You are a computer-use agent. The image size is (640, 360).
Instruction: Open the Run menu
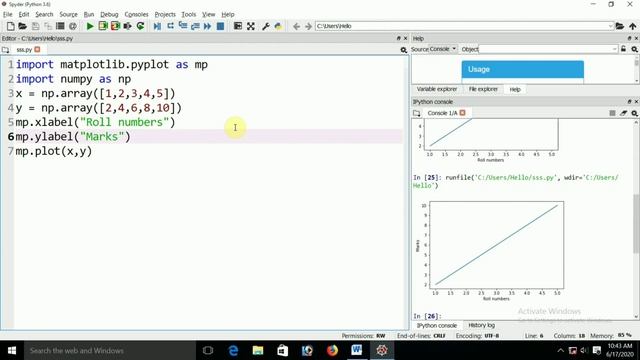tap(89, 14)
